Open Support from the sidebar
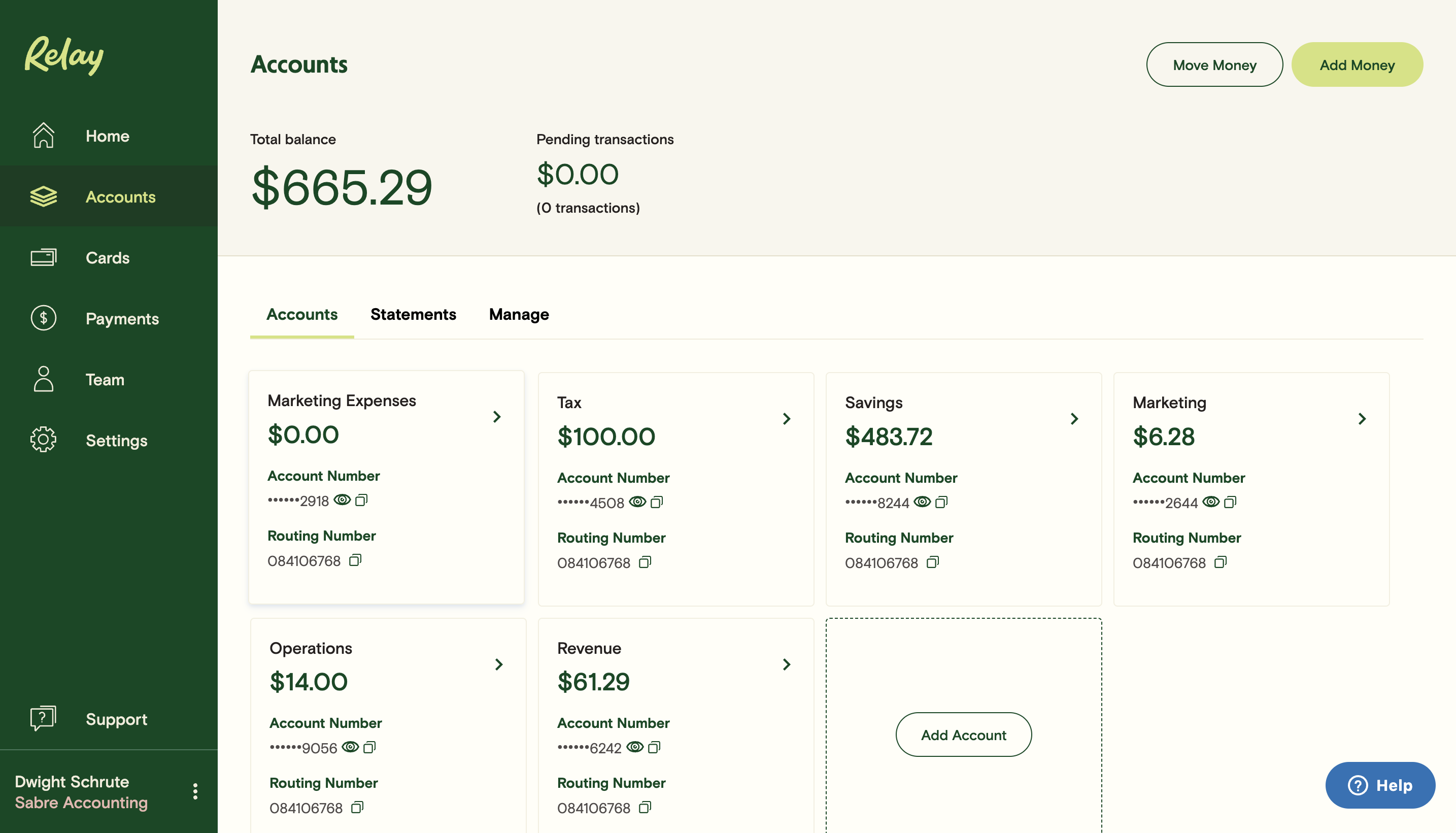Viewport: 1456px width, 833px height. pyautogui.click(x=116, y=719)
